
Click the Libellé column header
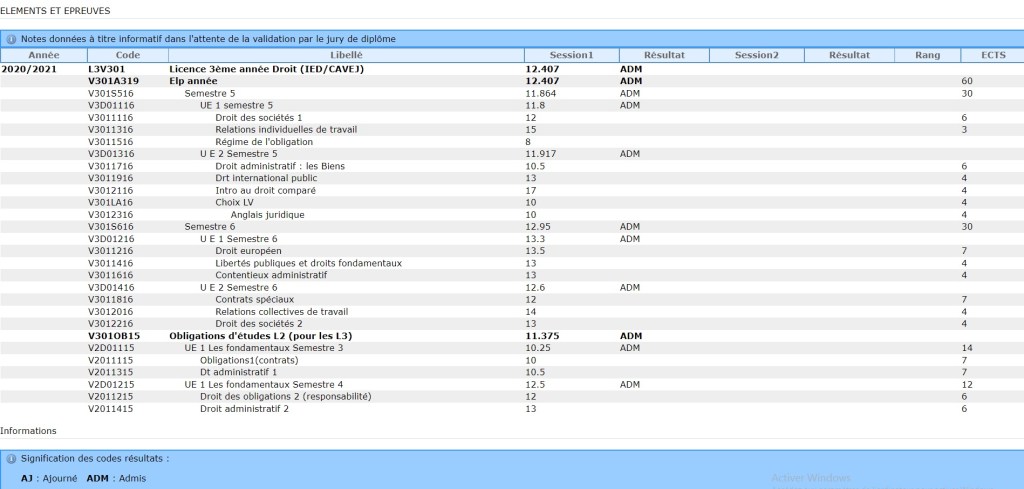346,55
